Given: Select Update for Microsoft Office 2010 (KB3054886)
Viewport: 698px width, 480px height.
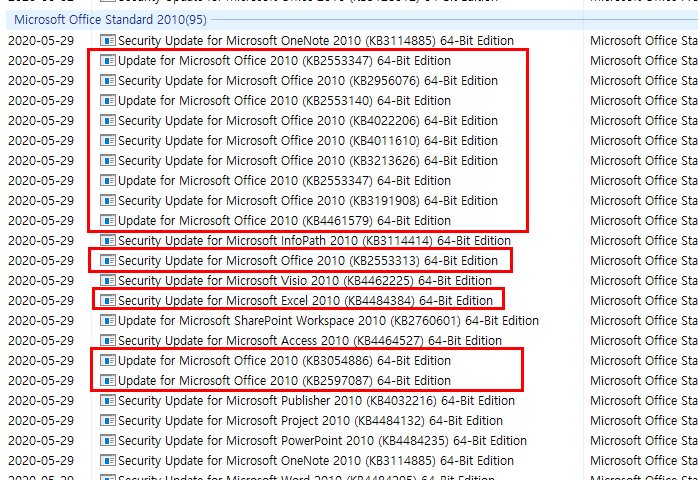Looking at the screenshot, I should [x=284, y=361].
